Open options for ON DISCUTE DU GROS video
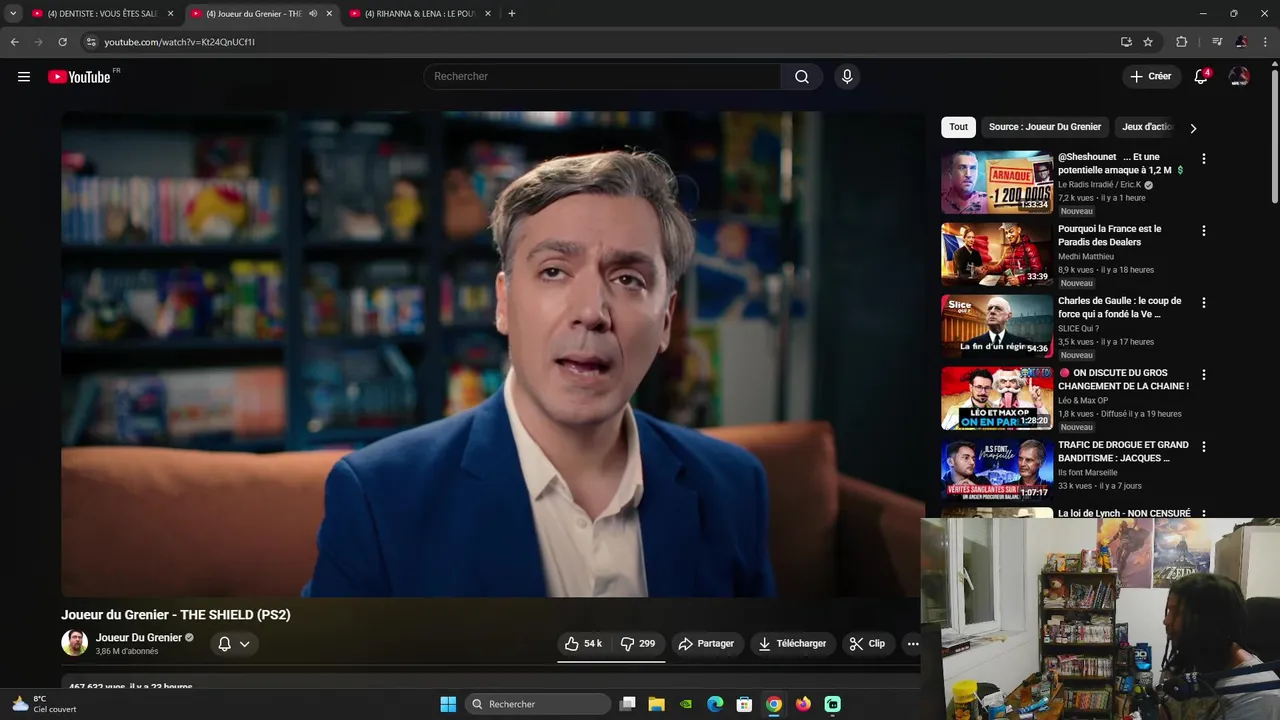 1204,375
